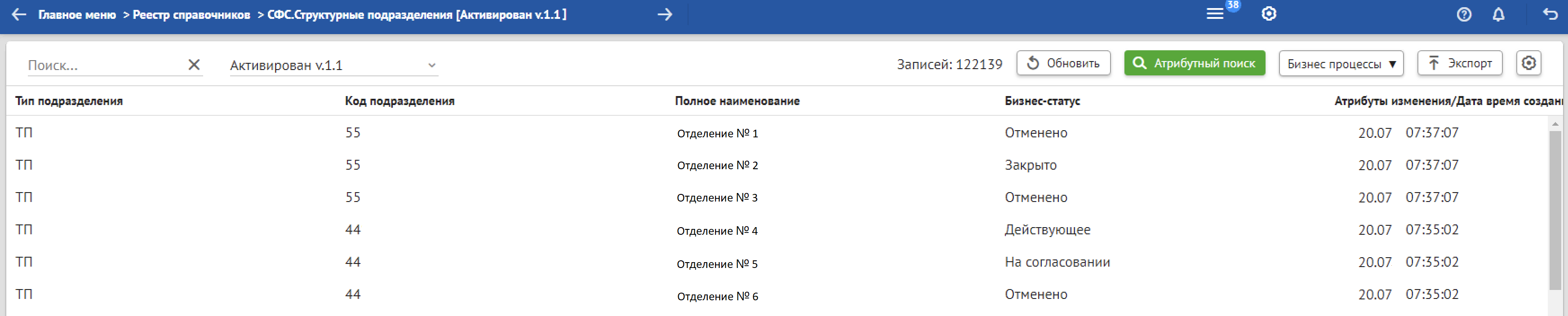Viewport: 1568px width, 316px height.
Task: Open the settings gear in top bar
Action: tap(1269, 14)
